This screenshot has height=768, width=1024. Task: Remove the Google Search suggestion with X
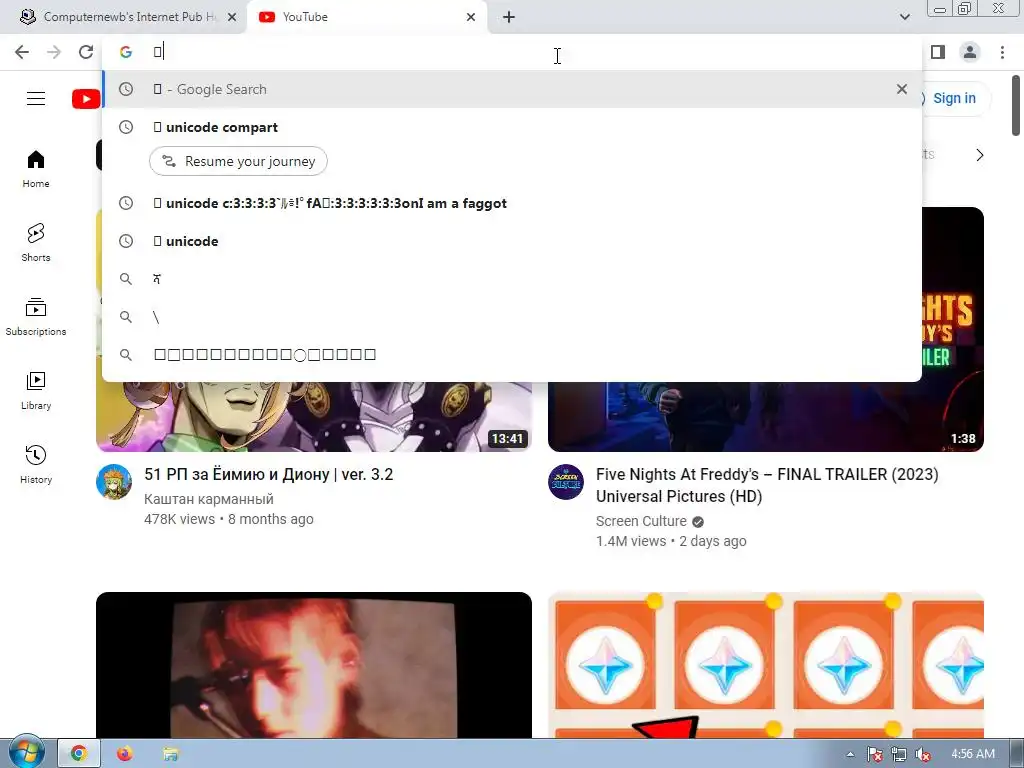(x=902, y=89)
